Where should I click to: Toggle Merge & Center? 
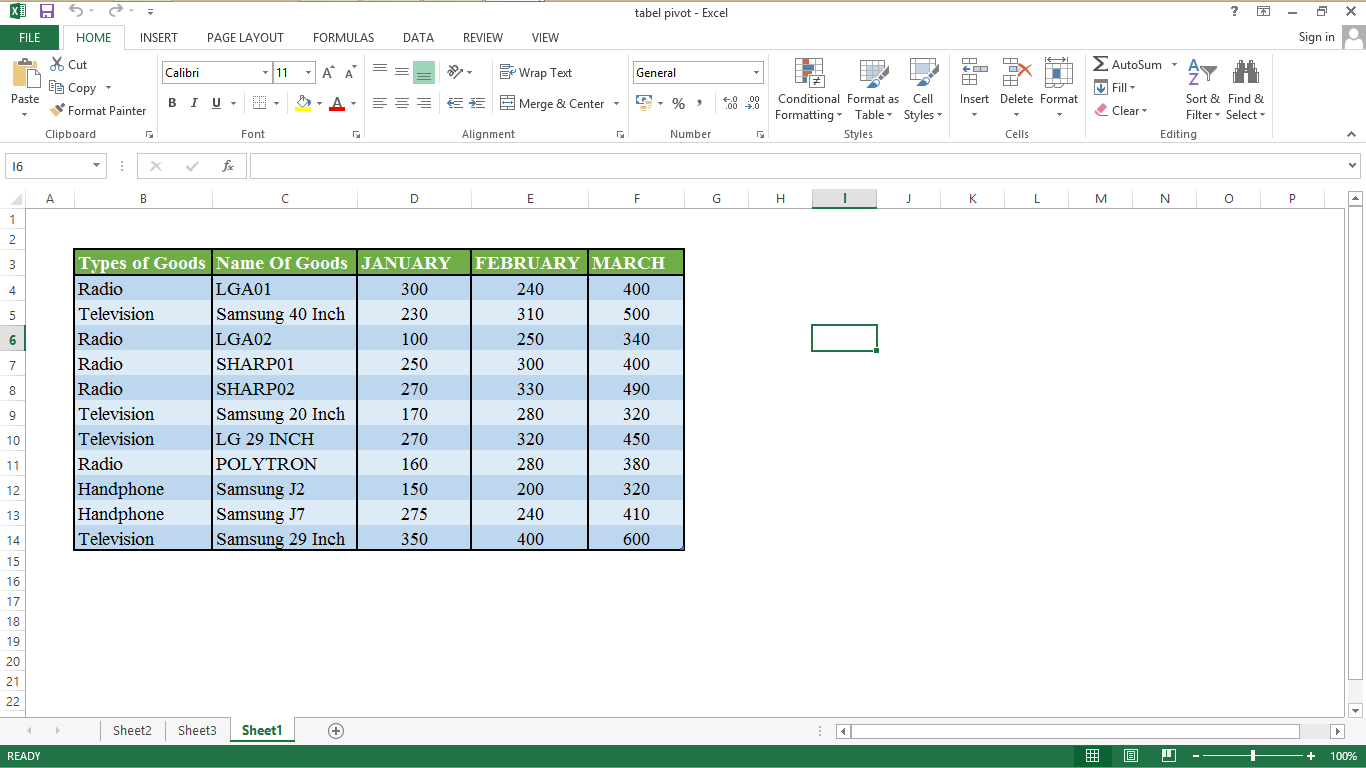coord(553,103)
